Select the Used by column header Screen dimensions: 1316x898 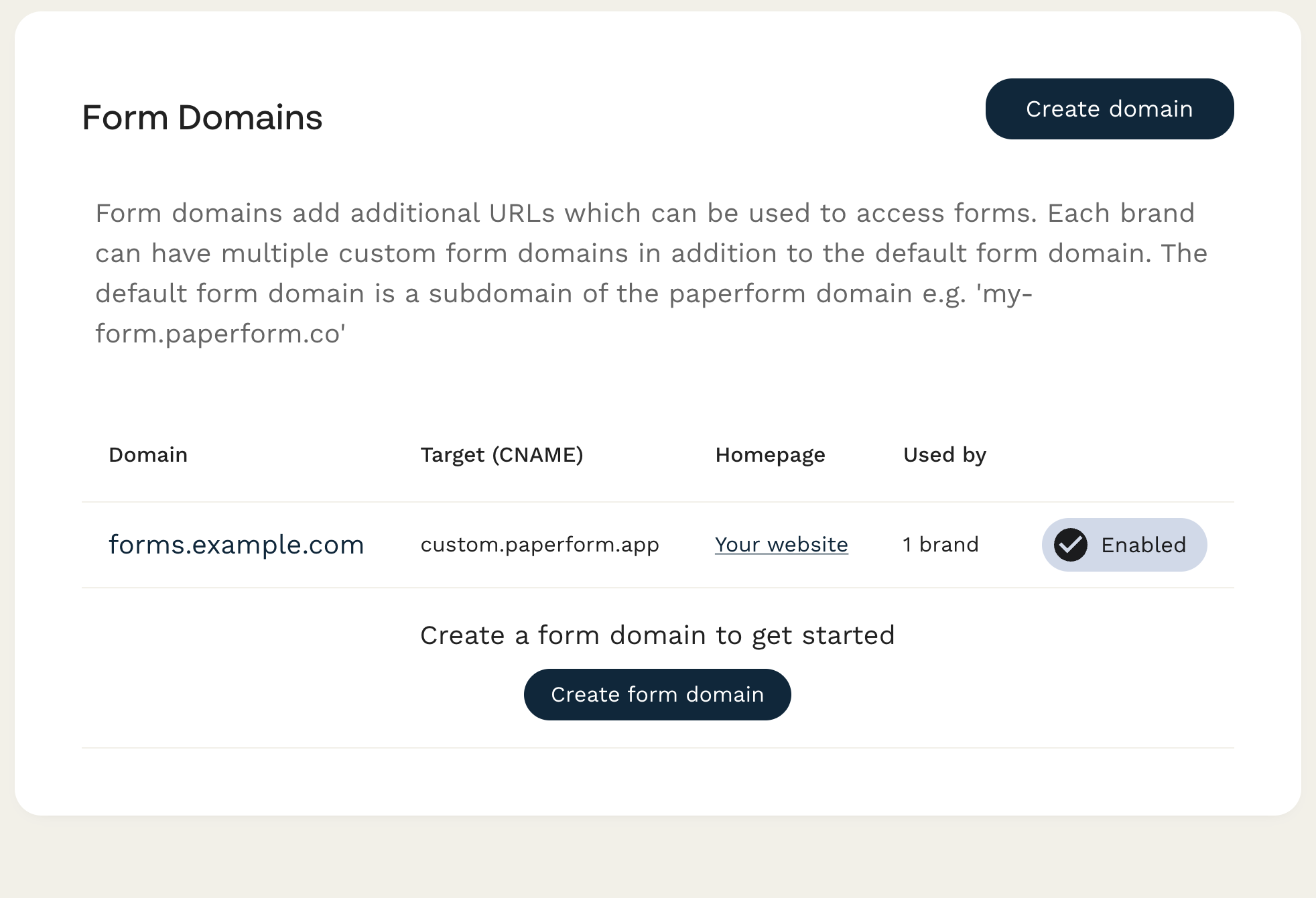[944, 454]
